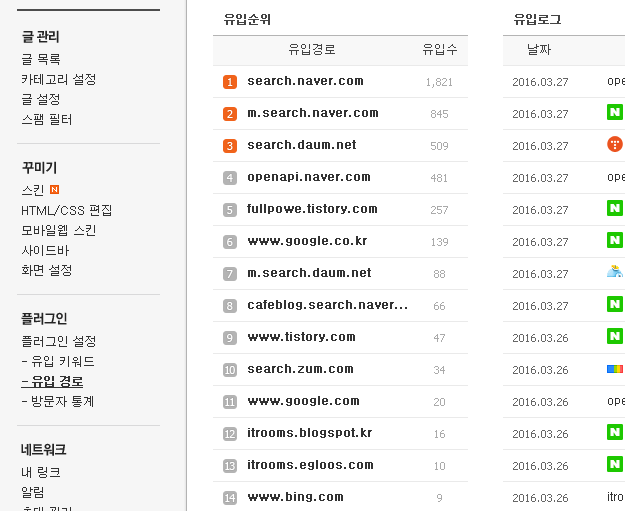Go to 글 설정
Screen dimensions: 625x511
coord(41,99)
